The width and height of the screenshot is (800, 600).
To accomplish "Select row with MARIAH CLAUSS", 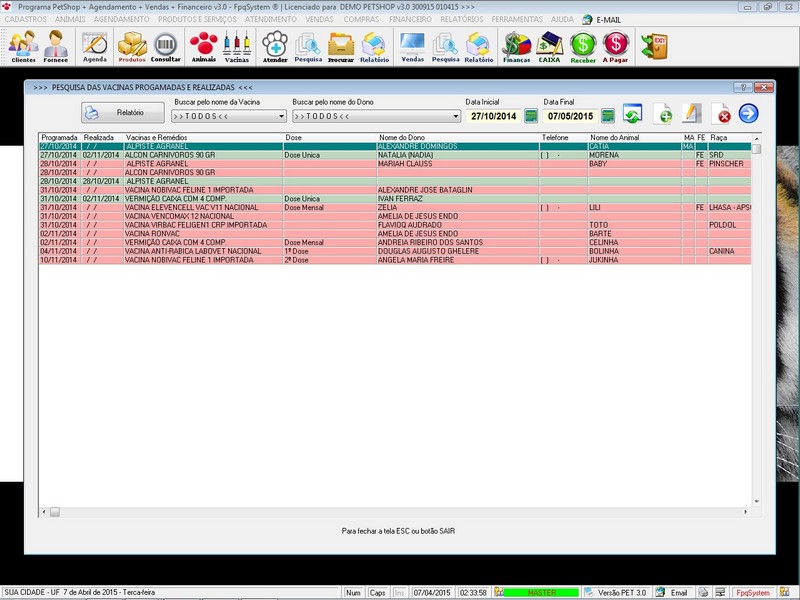I will pyautogui.click(x=395, y=164).
